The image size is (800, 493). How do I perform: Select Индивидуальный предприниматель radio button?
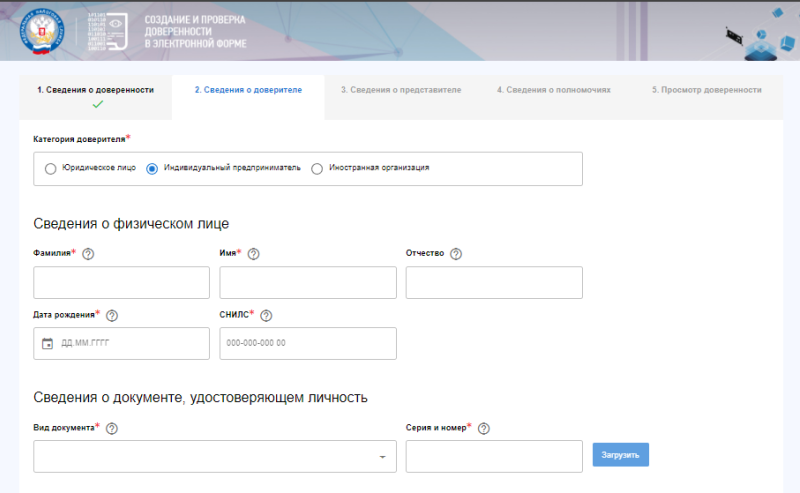tap(152, 168)
